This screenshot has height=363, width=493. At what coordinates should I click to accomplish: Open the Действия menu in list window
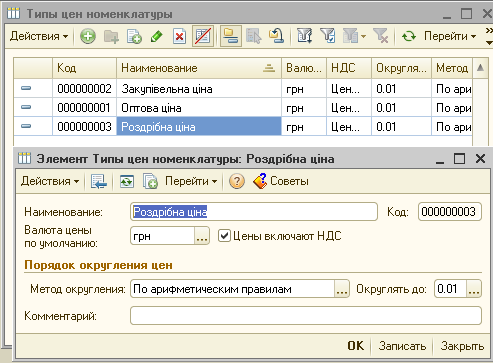[39, 36]
